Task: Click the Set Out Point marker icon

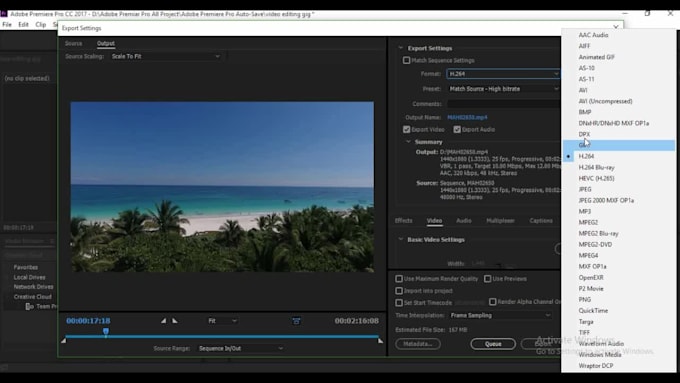Action: (x=175, y=321)
